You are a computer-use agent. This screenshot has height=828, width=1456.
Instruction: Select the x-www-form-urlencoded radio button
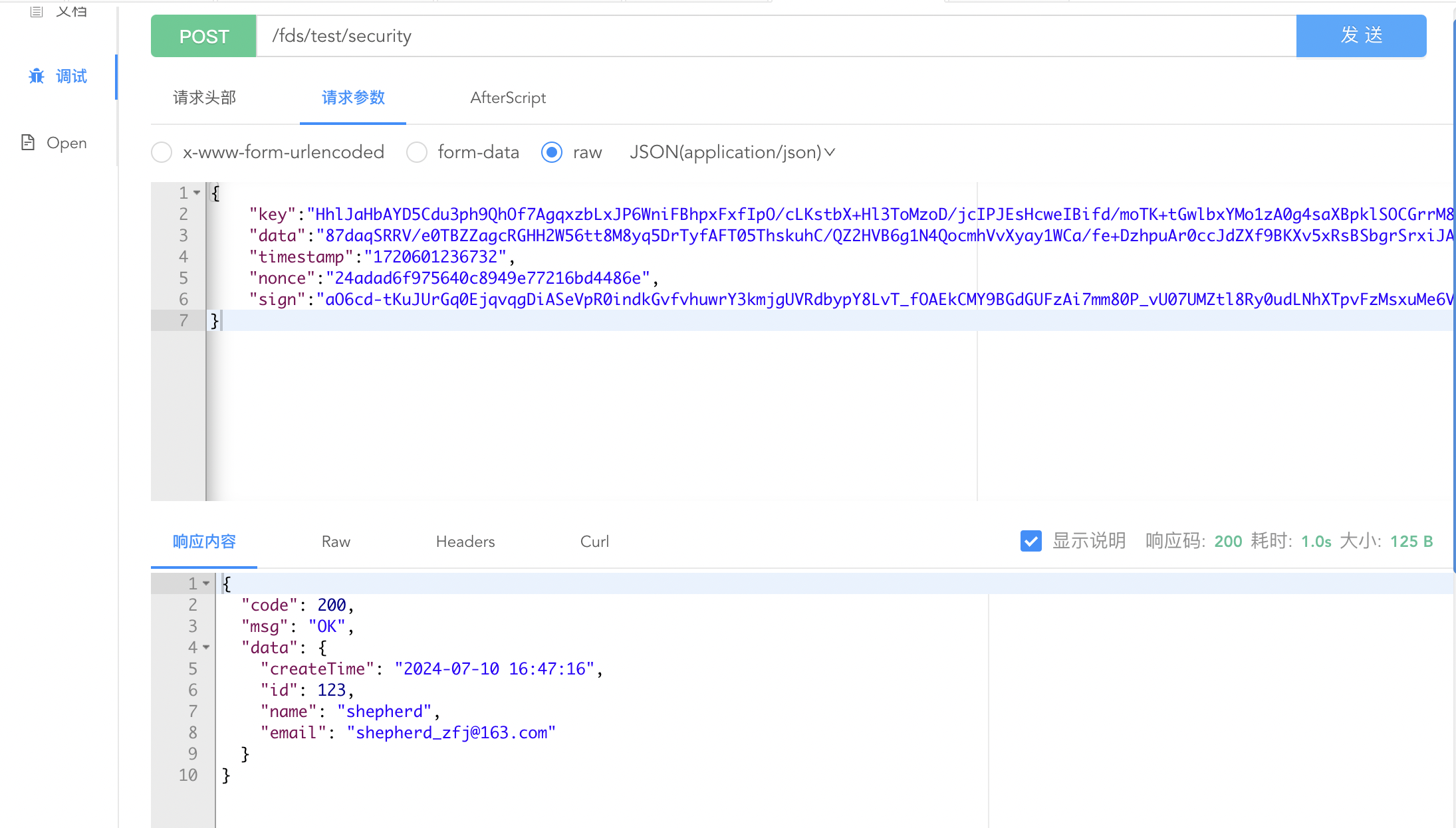pyautogui.click(x=162, y=152)
